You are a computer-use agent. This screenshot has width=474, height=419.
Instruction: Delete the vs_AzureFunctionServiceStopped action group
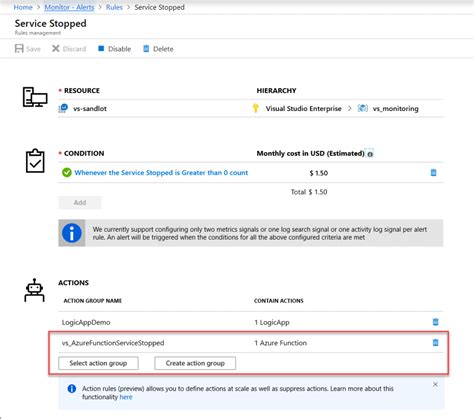435,342
